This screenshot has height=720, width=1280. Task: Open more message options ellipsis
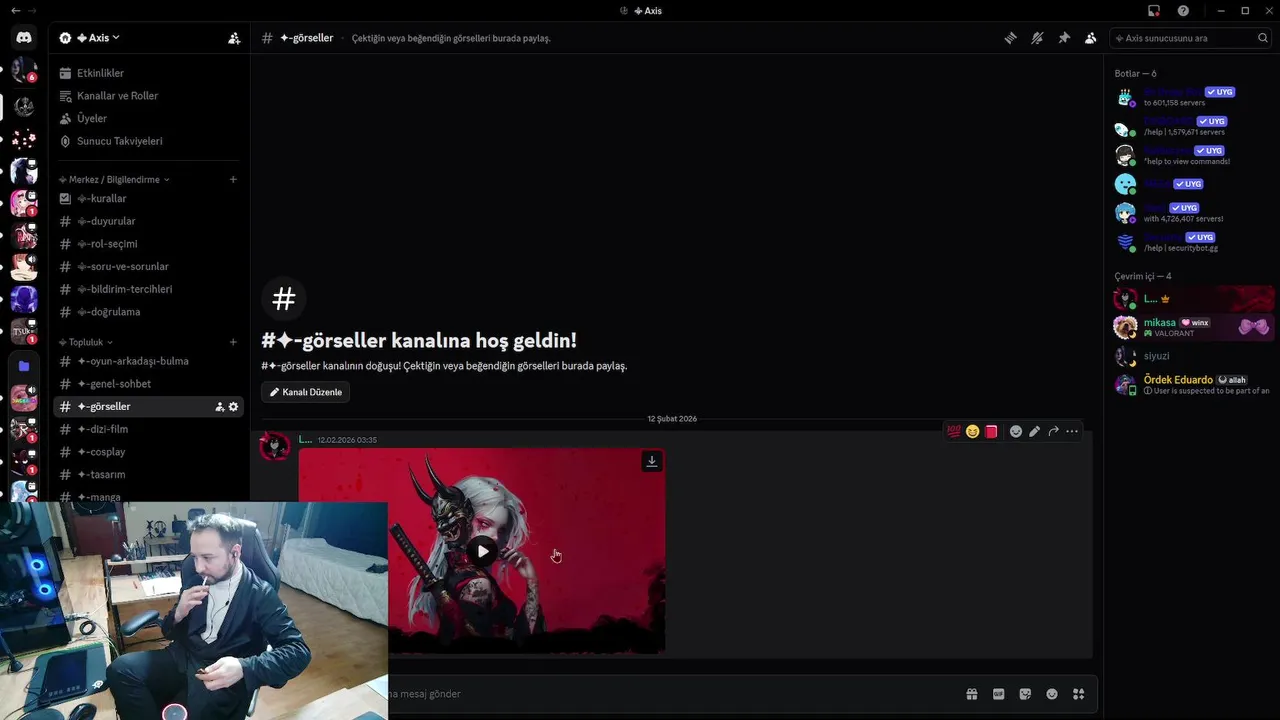[1072, 431]
